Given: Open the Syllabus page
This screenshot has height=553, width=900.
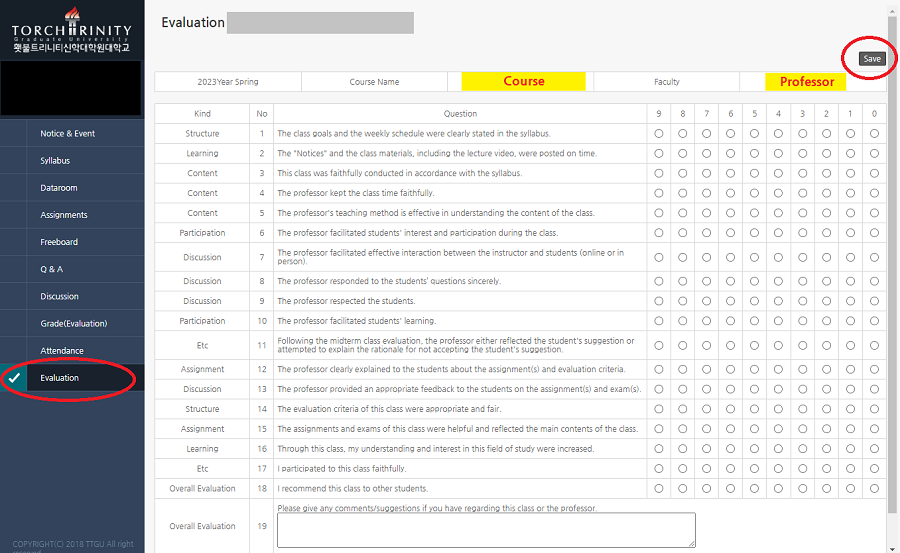Looking at the screenshot, I should click(x=55, y=161).
